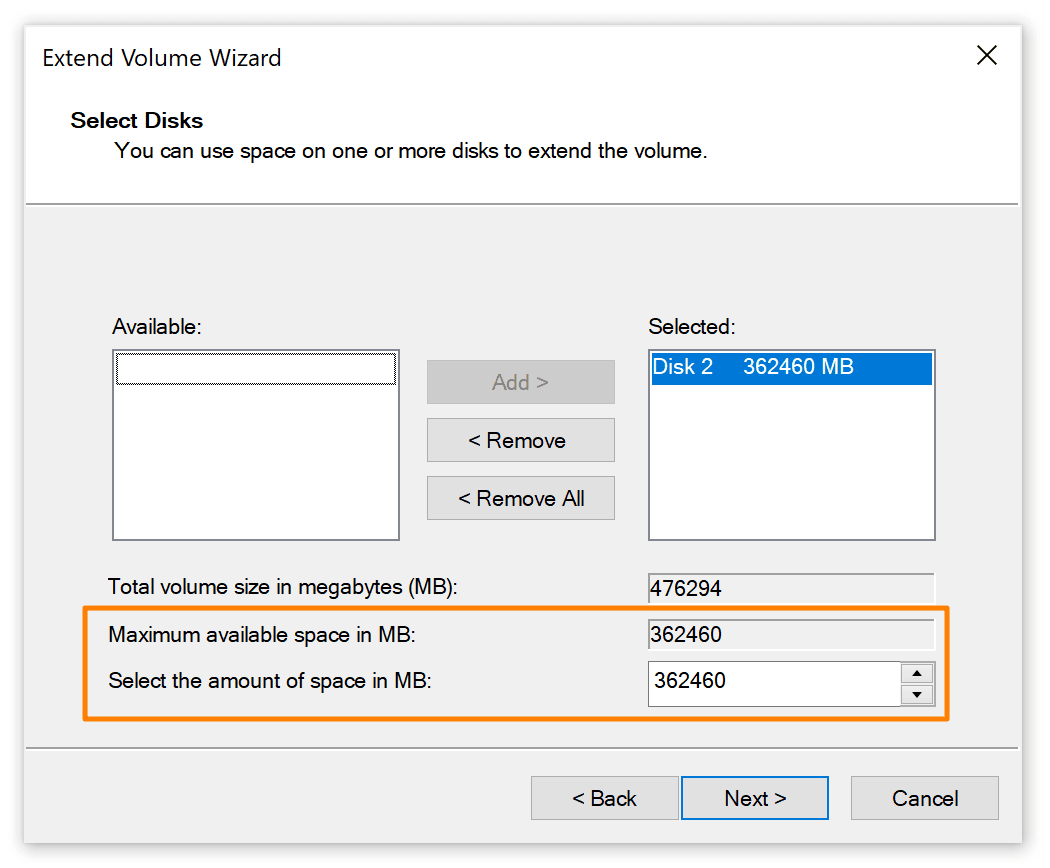Click the Total volume size field
Image resolution: width=1050 pixels, height=868 pixels.
pyautogui.click(x=791, y=588)
